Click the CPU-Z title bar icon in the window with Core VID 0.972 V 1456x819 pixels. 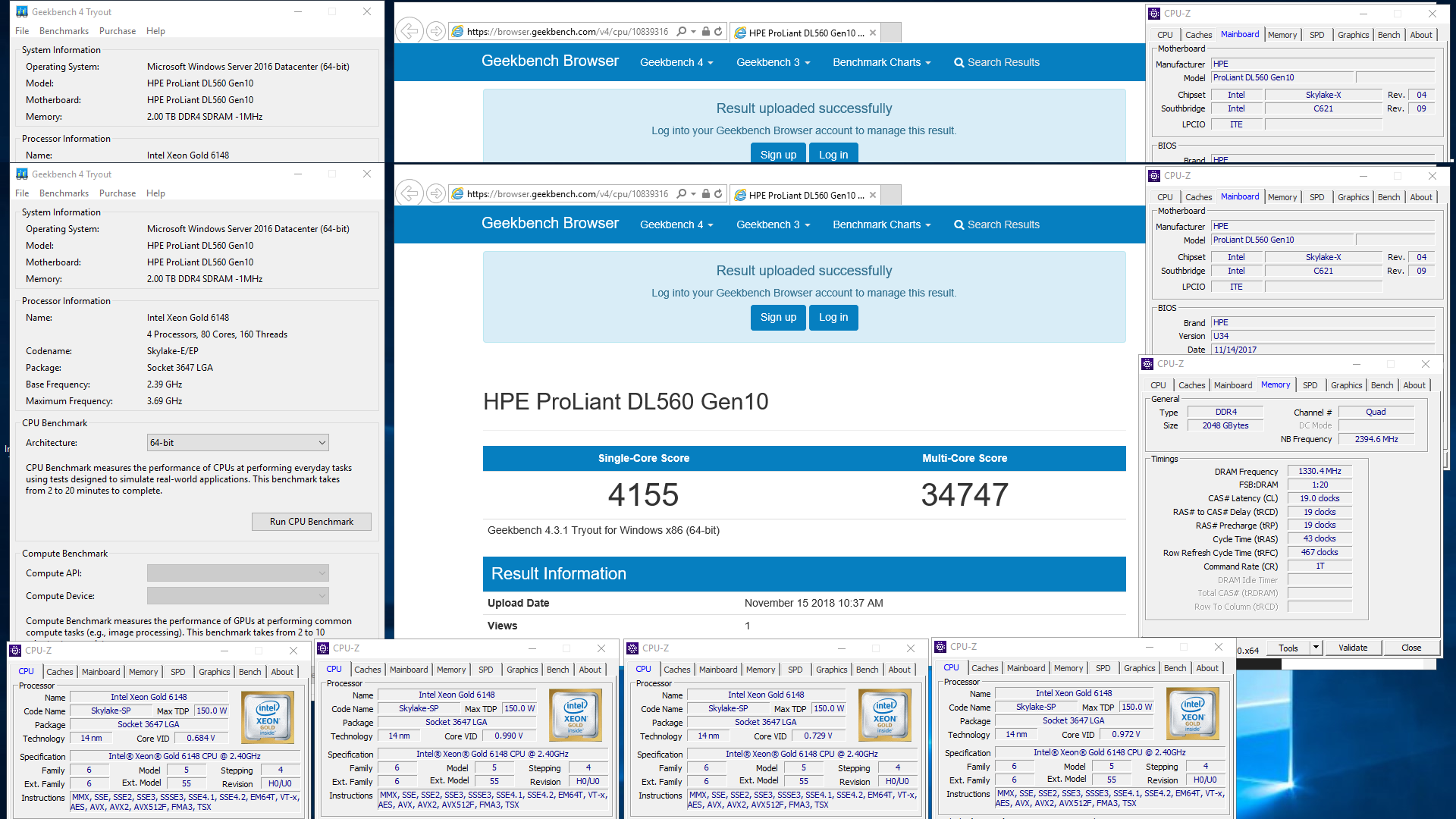point(941,647)
